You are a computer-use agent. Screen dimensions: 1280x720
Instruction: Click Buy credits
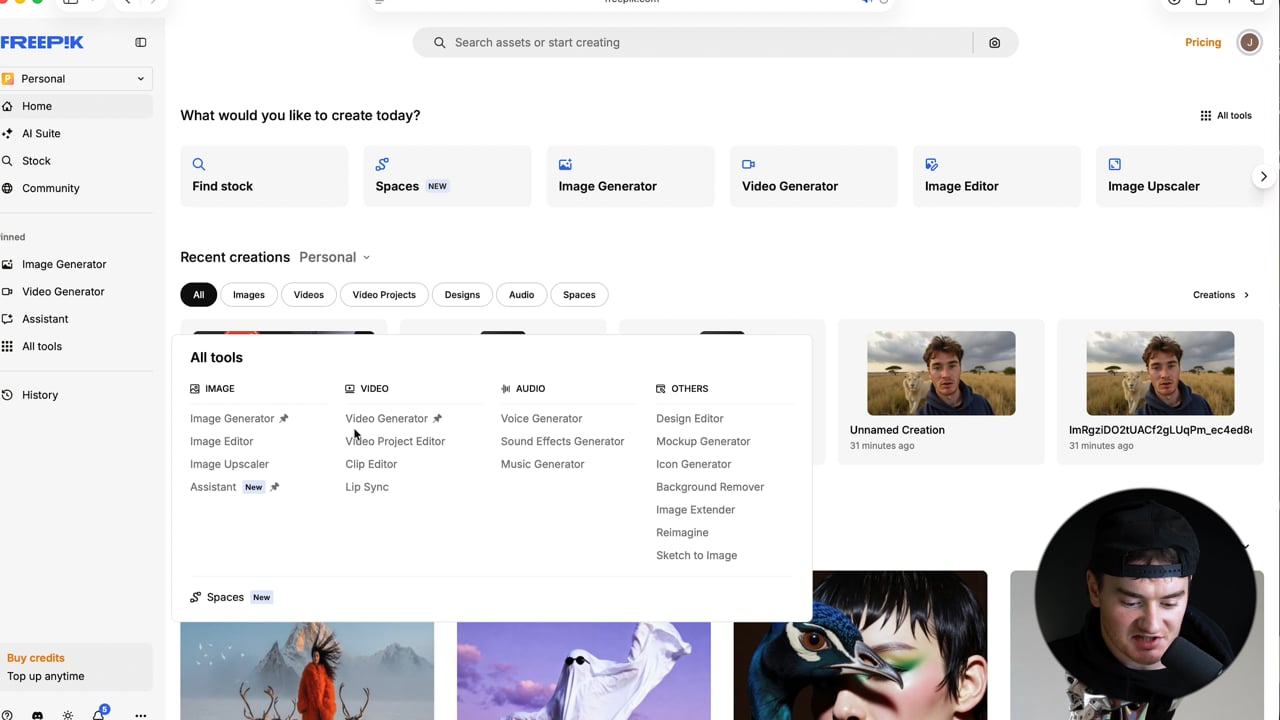click(36, 658)
